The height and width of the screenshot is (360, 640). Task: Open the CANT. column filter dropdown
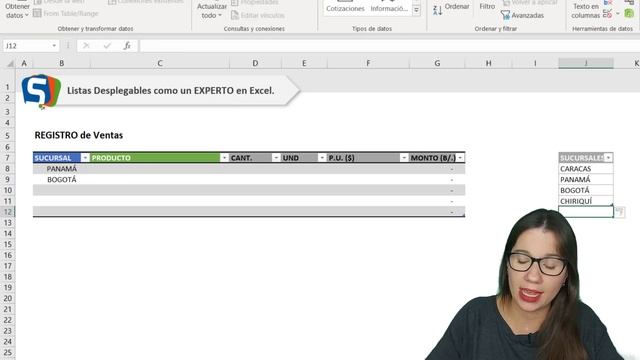tap(276, 158)
